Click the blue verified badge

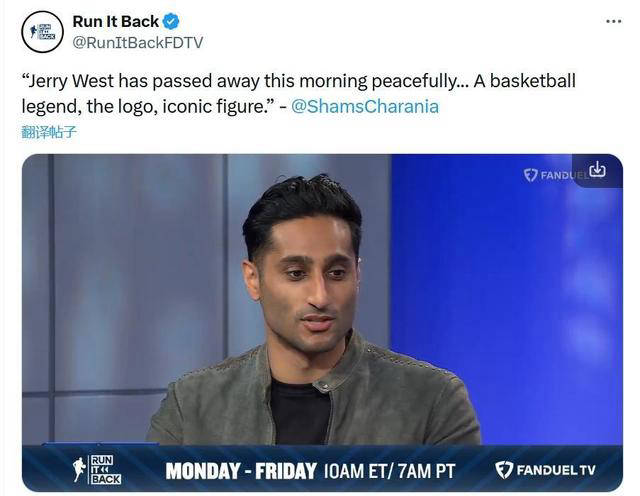coord(171,21)
